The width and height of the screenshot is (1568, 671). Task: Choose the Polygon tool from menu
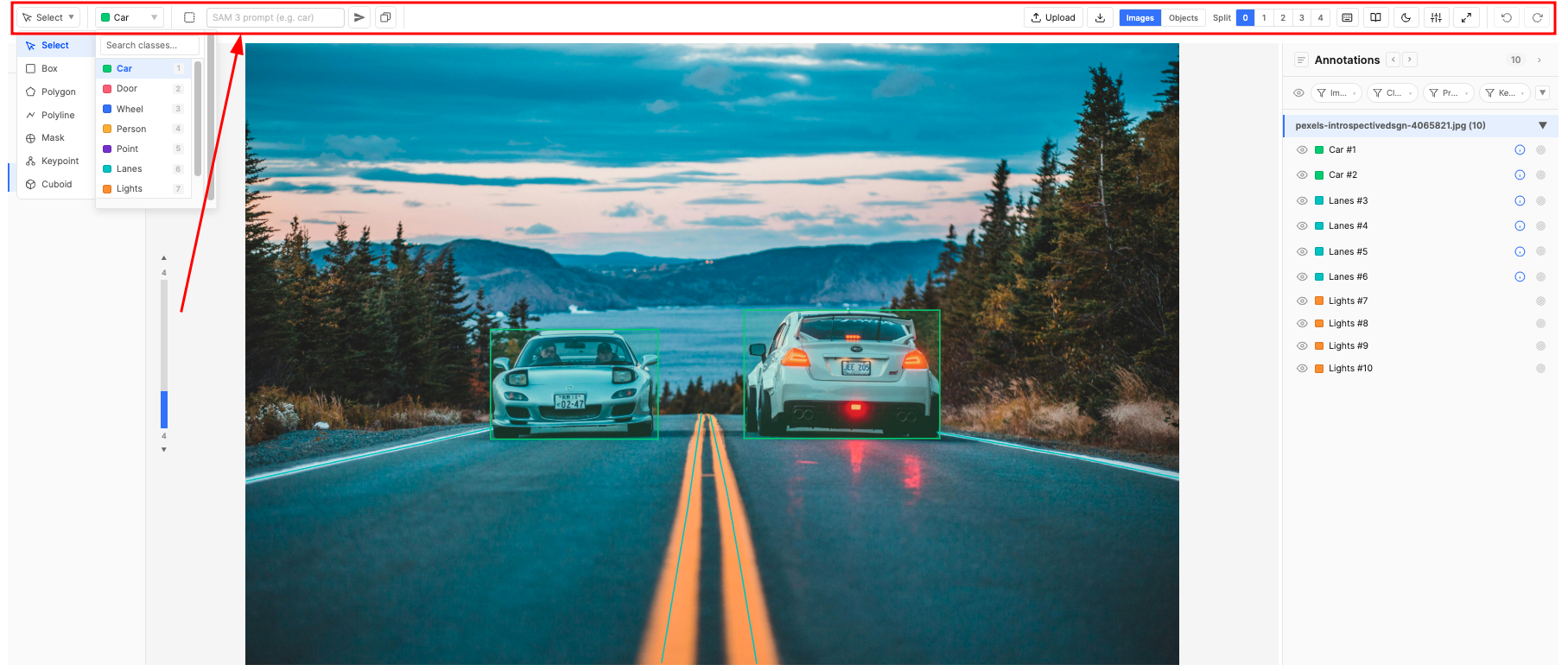(56, 92)
